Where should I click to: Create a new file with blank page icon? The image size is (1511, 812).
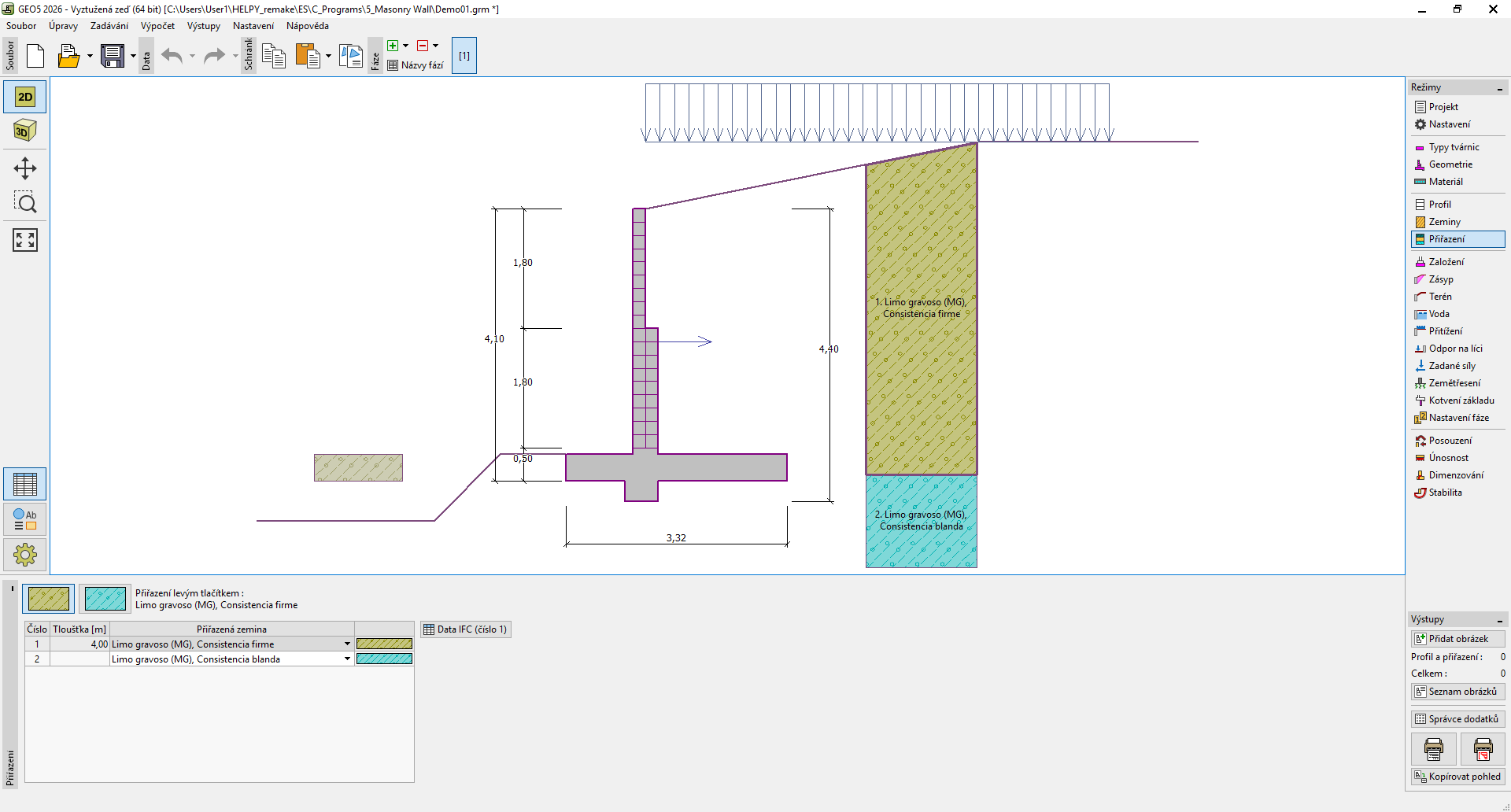point(35,56)
